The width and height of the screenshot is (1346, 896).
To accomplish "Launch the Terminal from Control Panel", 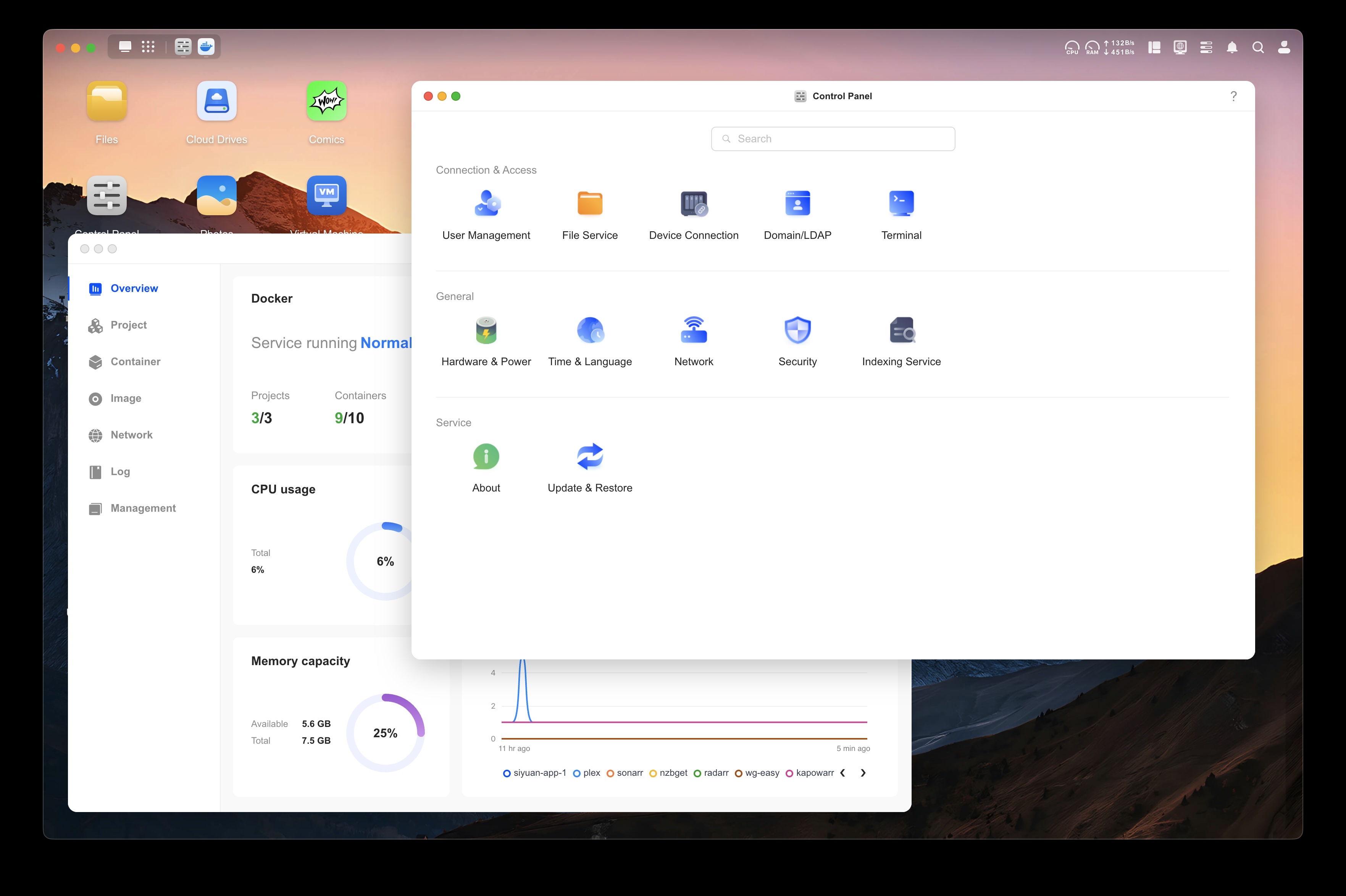I will (x=901, y=214).
